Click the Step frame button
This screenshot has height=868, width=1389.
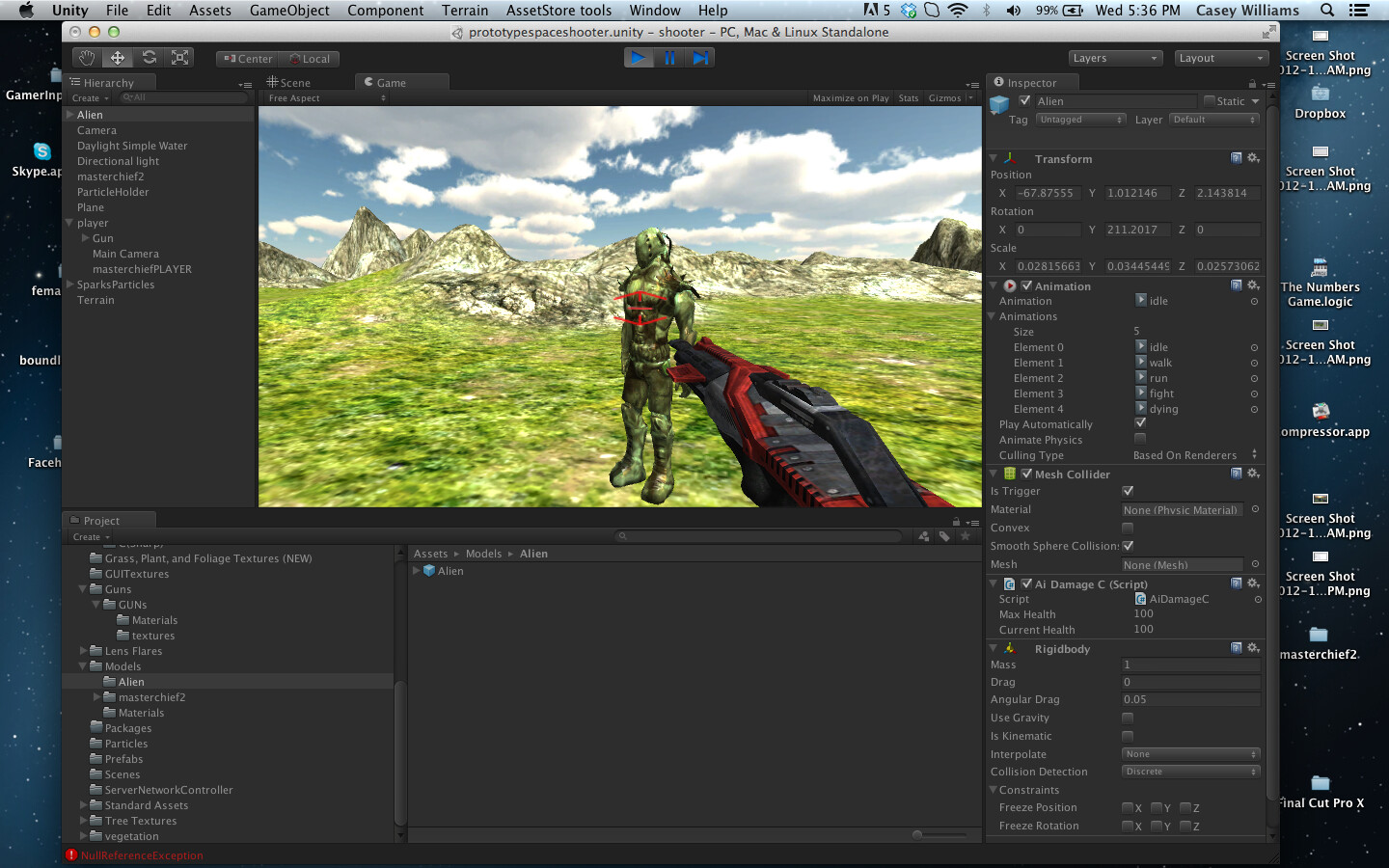point(701,57)
